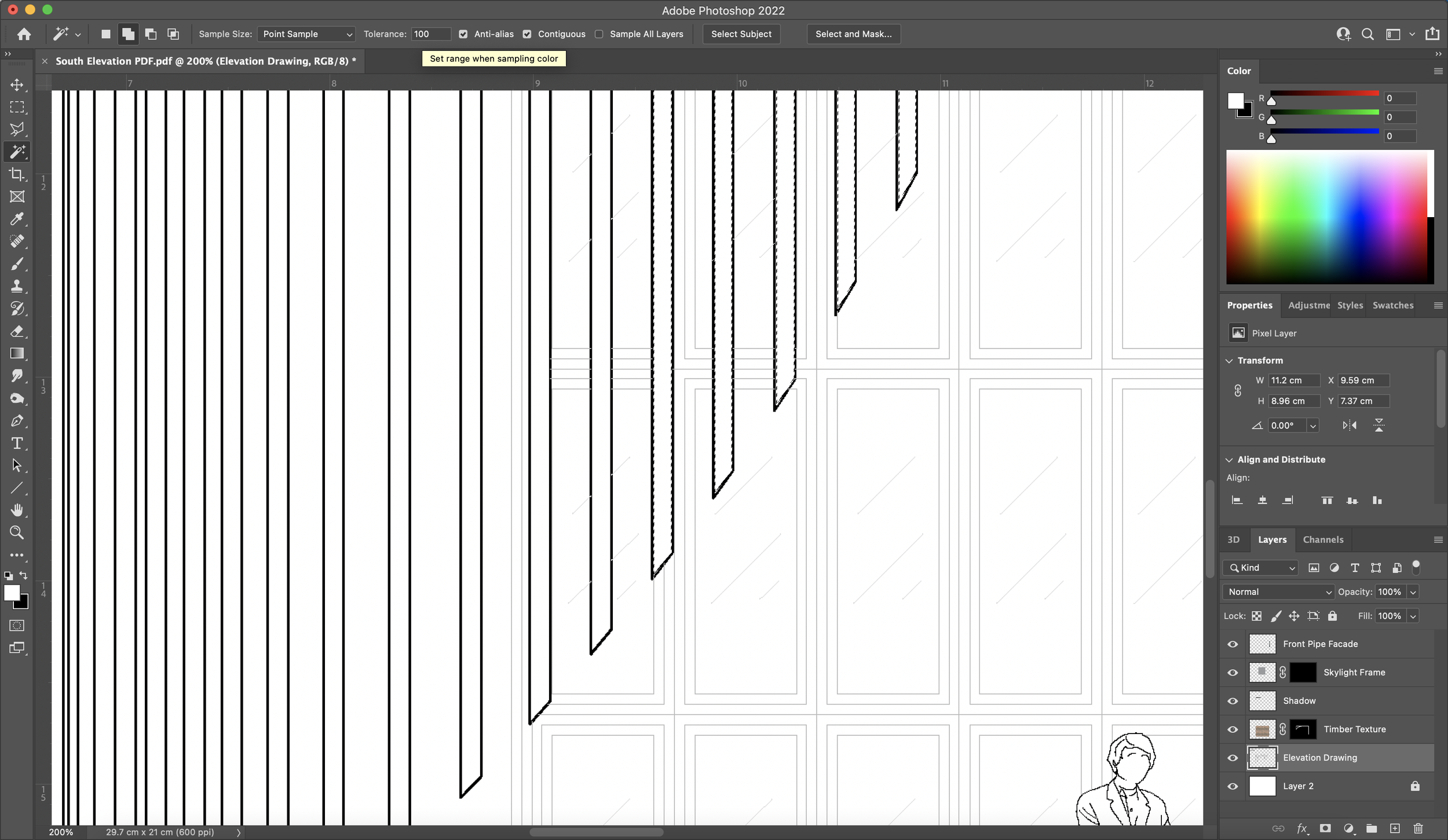Toggle visibility of Shadow layer
Image resolution: width=1448 pixels, height=840 pixels.
coord(1233,700)
